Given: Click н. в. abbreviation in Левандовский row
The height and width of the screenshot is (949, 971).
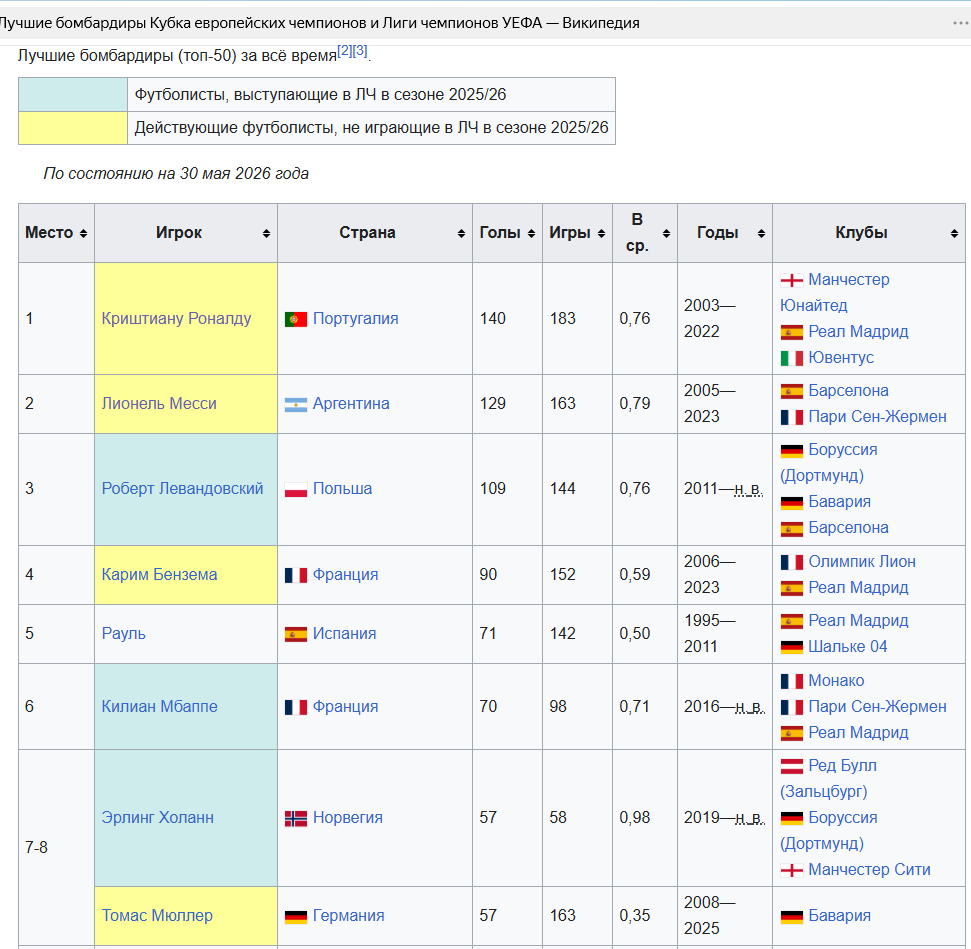Looking at the screenshot, I should pyautogui.click(x=749, y=489).
